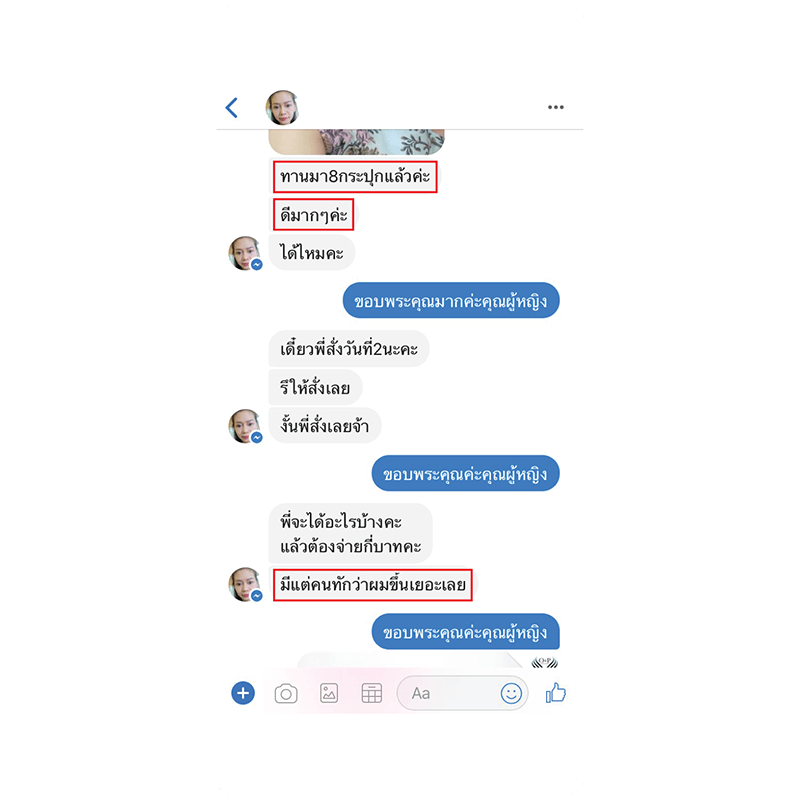Tap the avatar next to งั้นพี่สั่งเลยจ้า
Viewport: 800px width, 800px height.
(245, 426)
